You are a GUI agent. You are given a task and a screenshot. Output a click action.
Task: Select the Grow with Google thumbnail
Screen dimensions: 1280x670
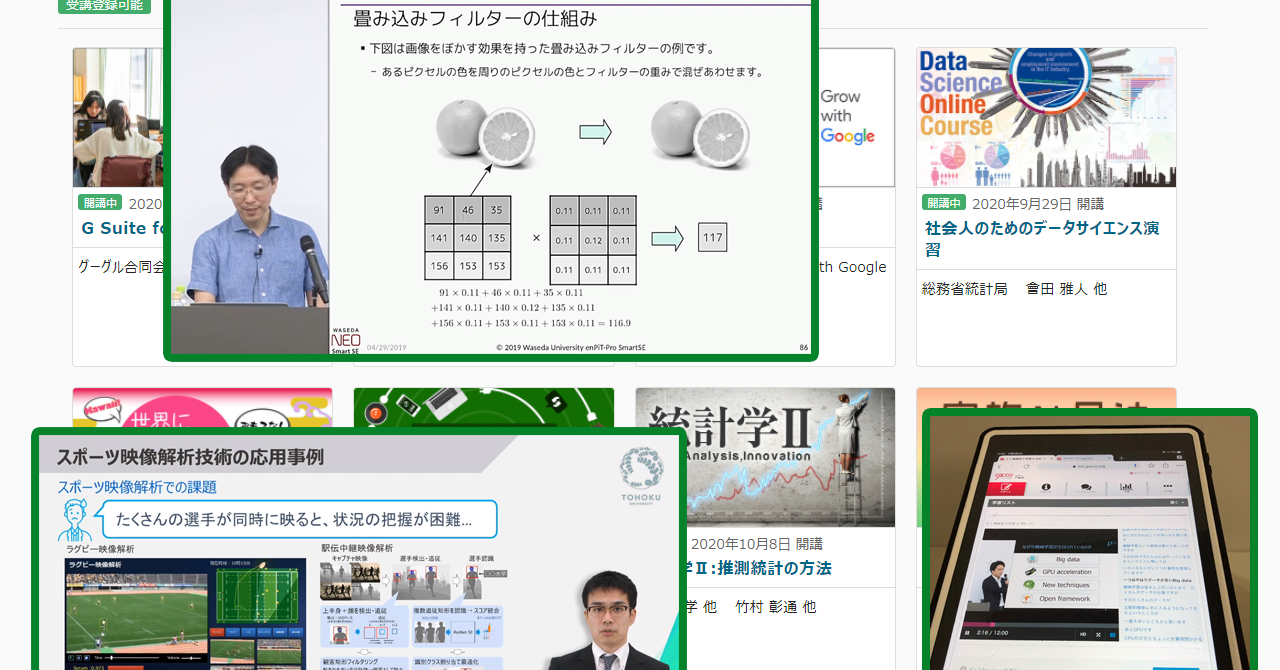(x=855, y=117)
